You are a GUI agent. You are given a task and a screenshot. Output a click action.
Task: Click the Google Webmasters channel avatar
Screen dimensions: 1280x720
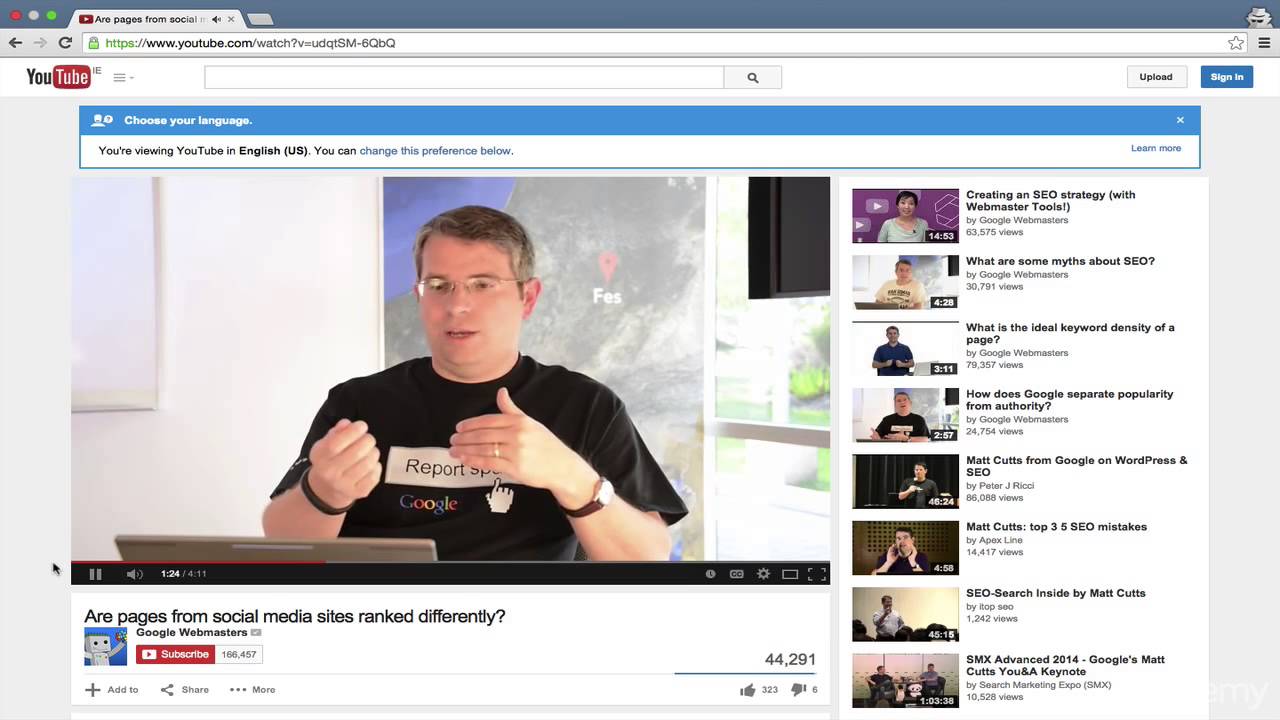point(105,646)
